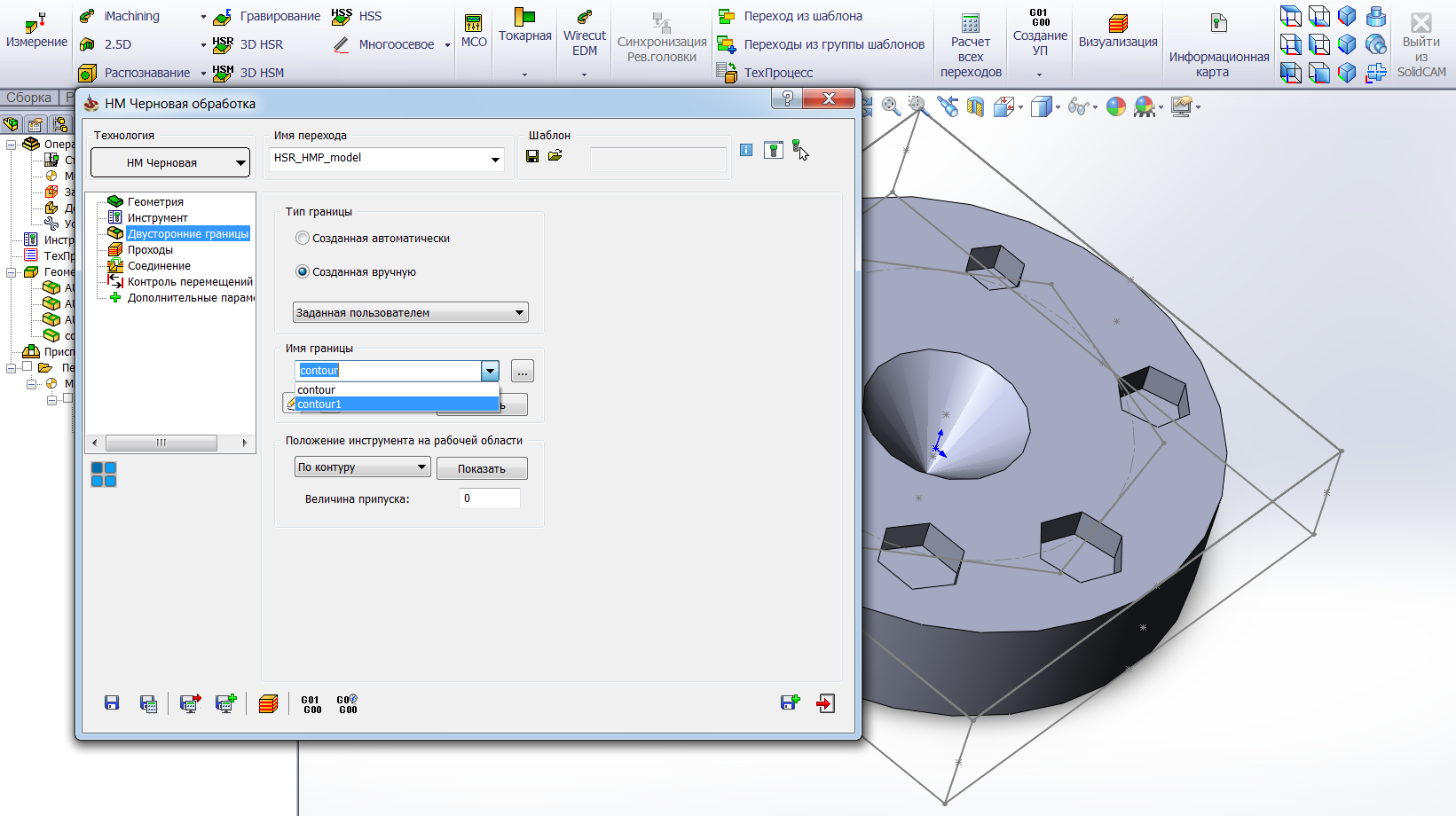Open the Соединение page in tree
Image resolution: width=1456 pixels, height=816 pixels.
(159, 265)
